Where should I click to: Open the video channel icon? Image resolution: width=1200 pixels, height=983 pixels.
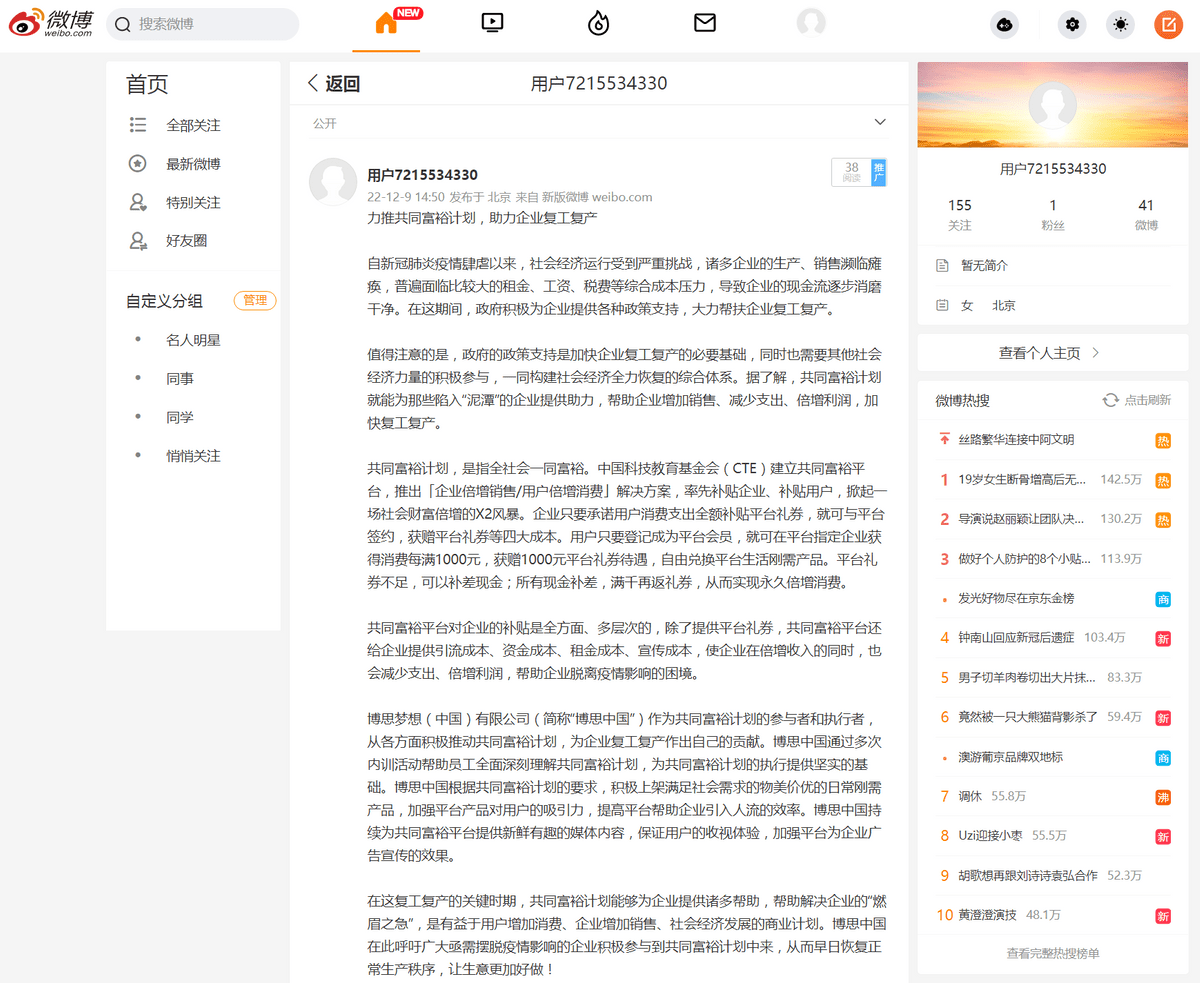pos(491,23)
